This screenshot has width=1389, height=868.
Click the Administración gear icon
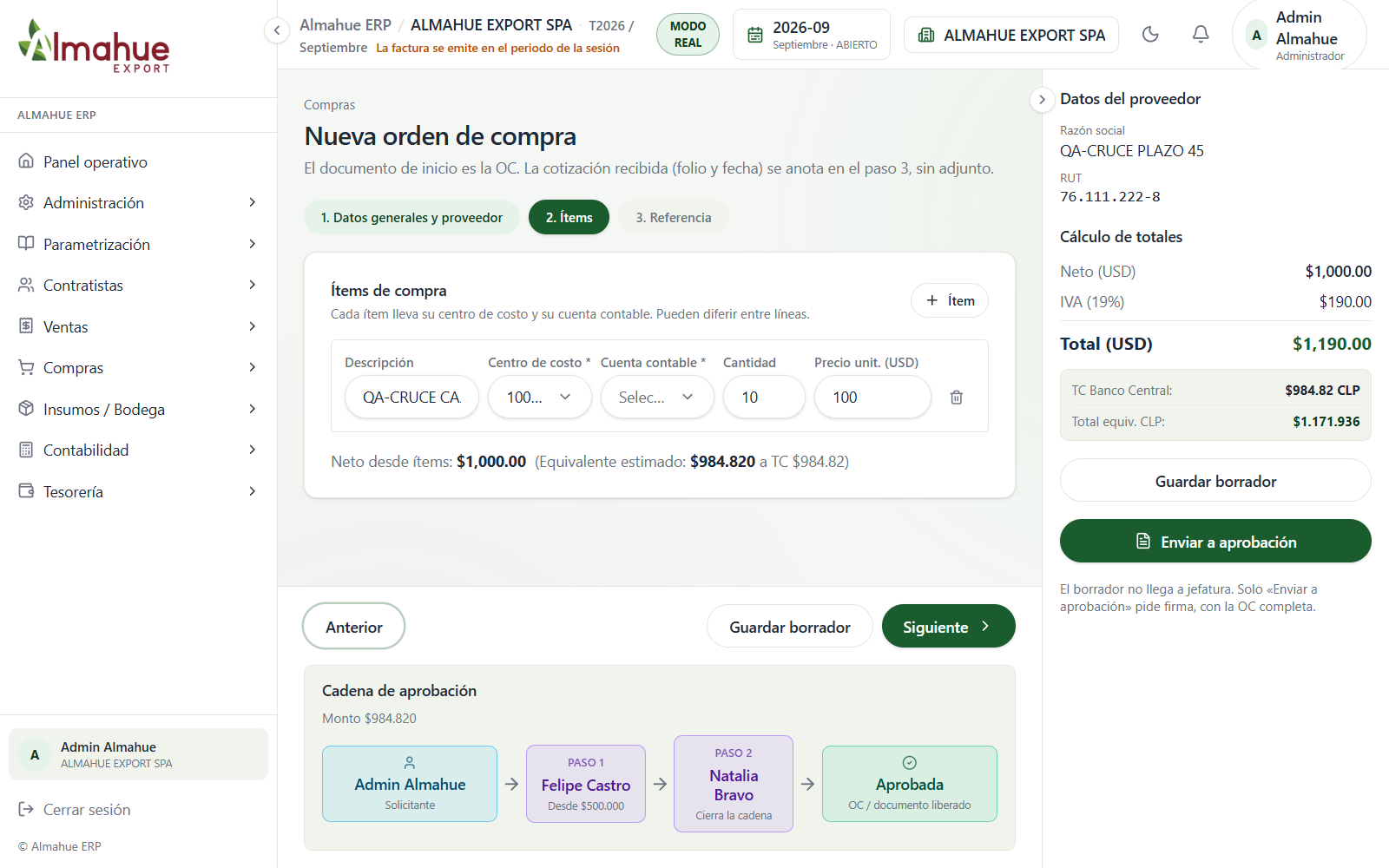click(x=26, y=202)
